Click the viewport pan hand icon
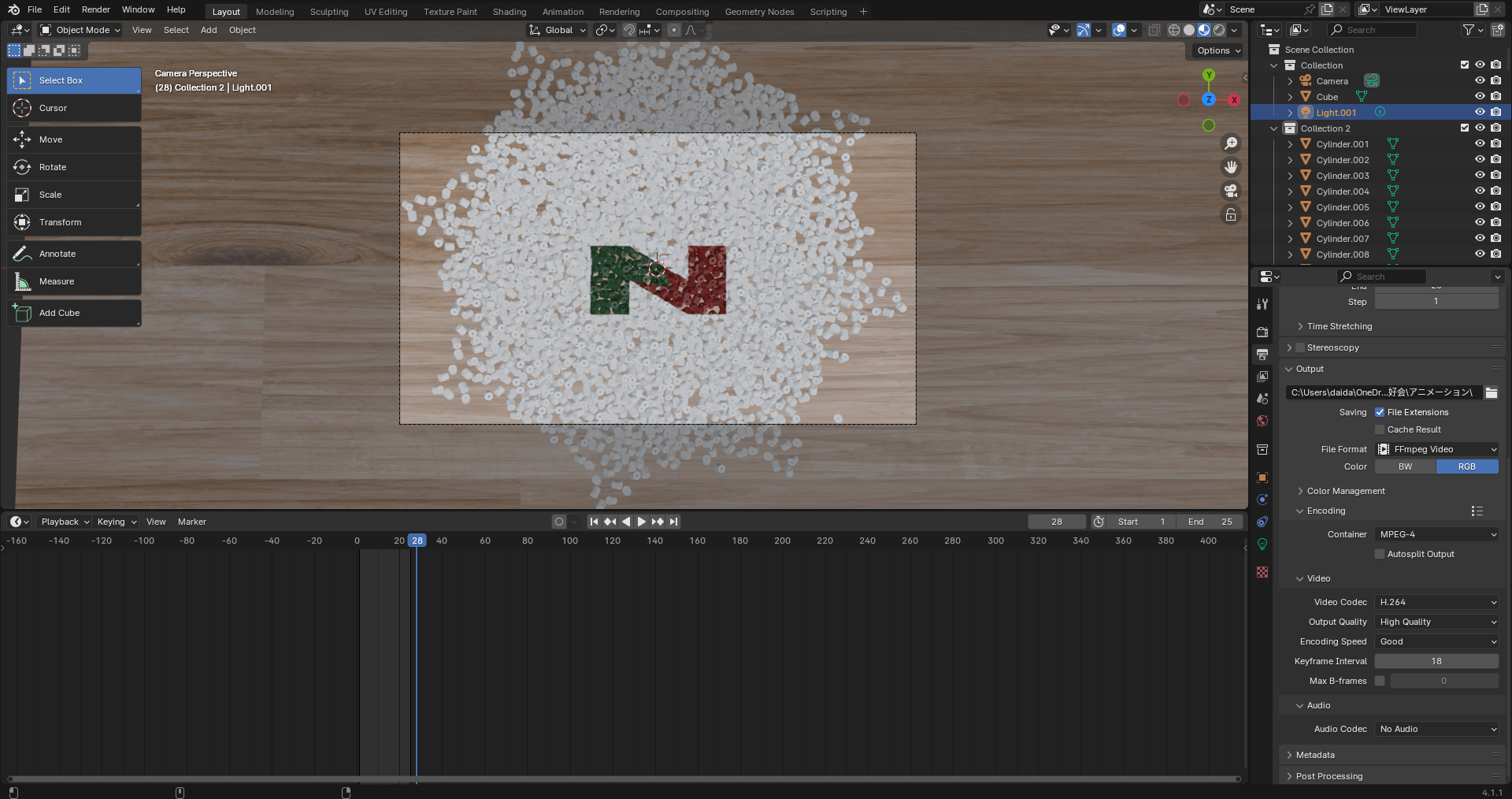 click(x=1230, y=167)
